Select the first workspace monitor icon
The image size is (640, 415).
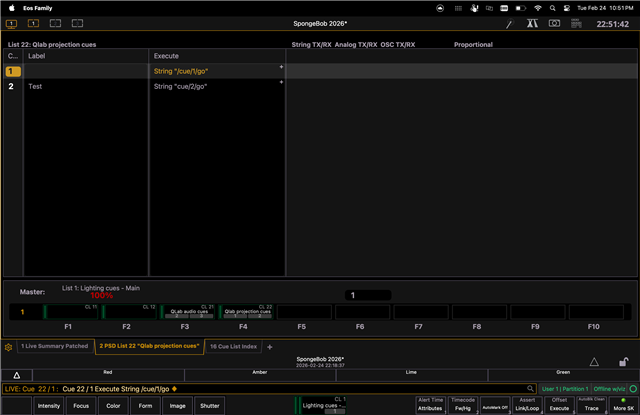11,21
